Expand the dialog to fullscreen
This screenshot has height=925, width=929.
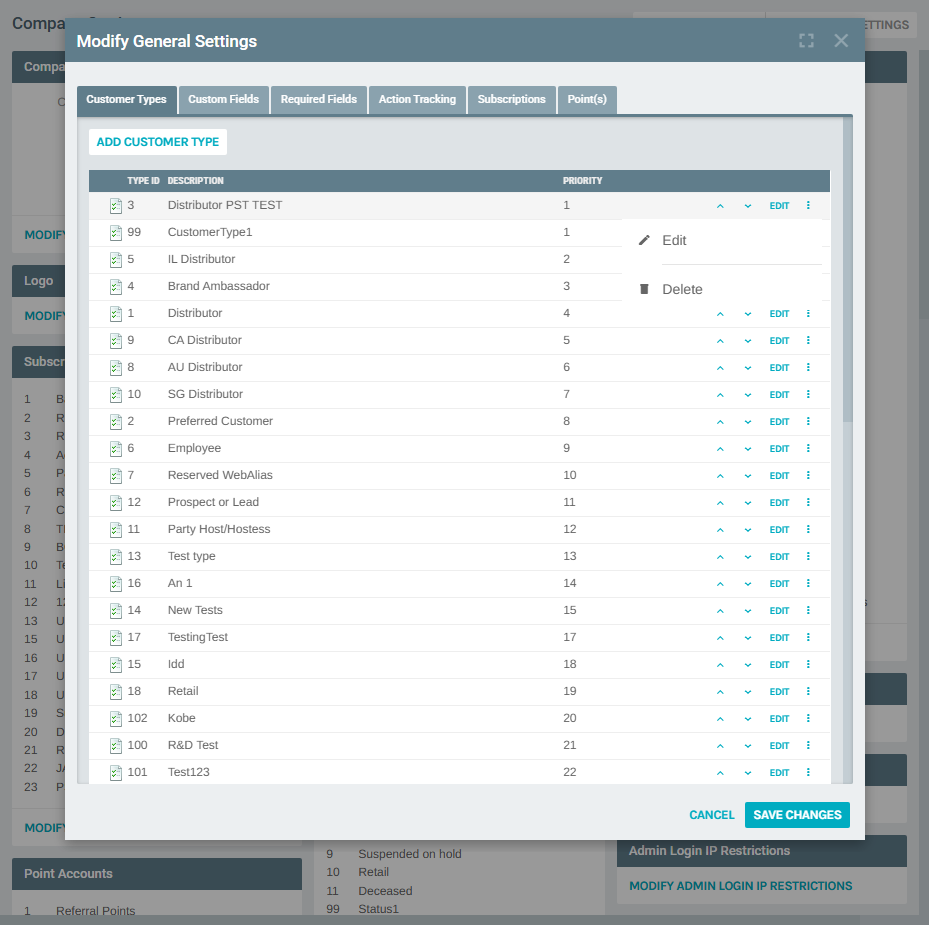point(806,41)
